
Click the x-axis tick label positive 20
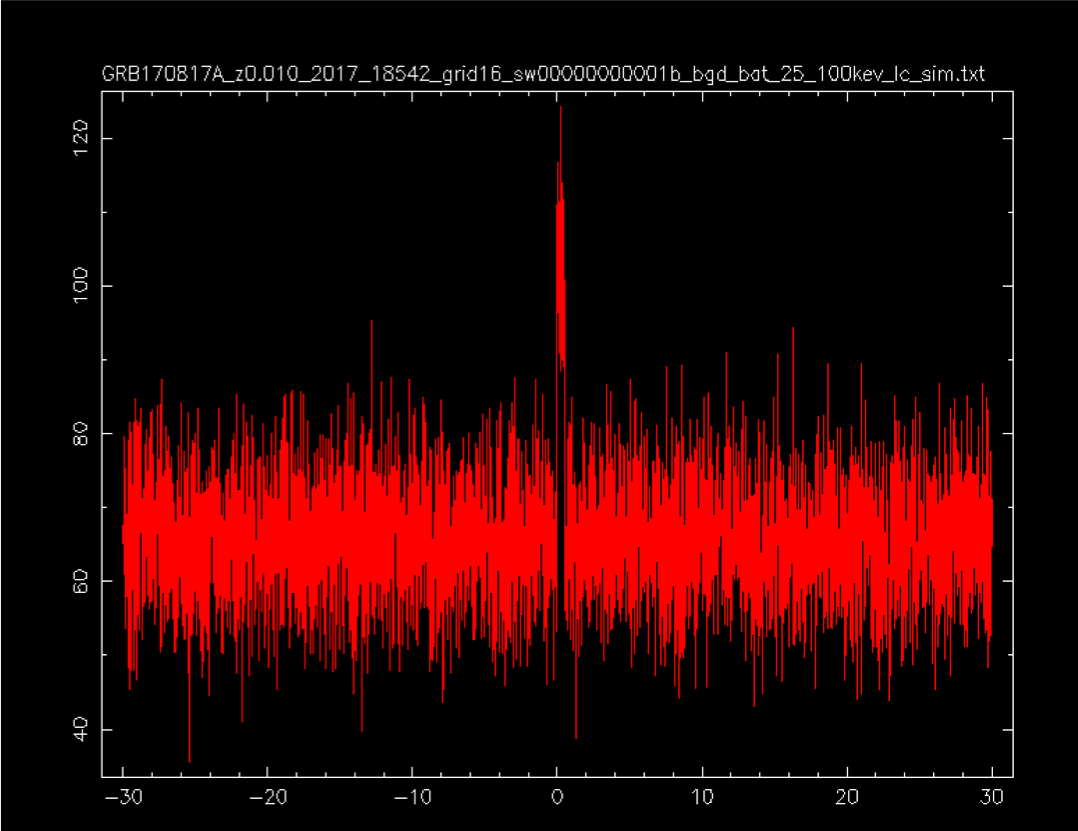847,797
